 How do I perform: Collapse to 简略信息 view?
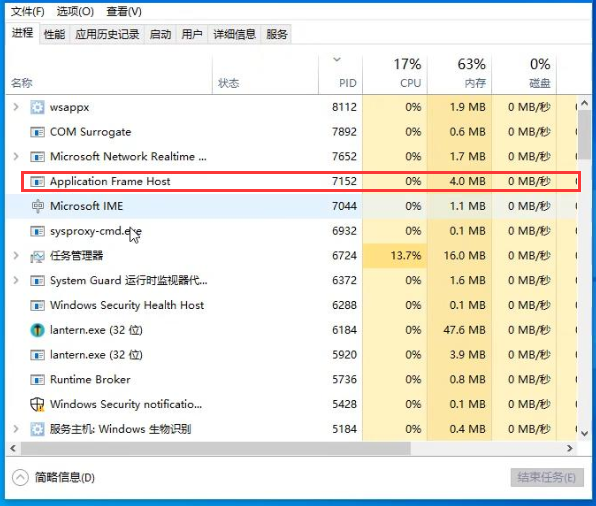[x=54, y=477]
